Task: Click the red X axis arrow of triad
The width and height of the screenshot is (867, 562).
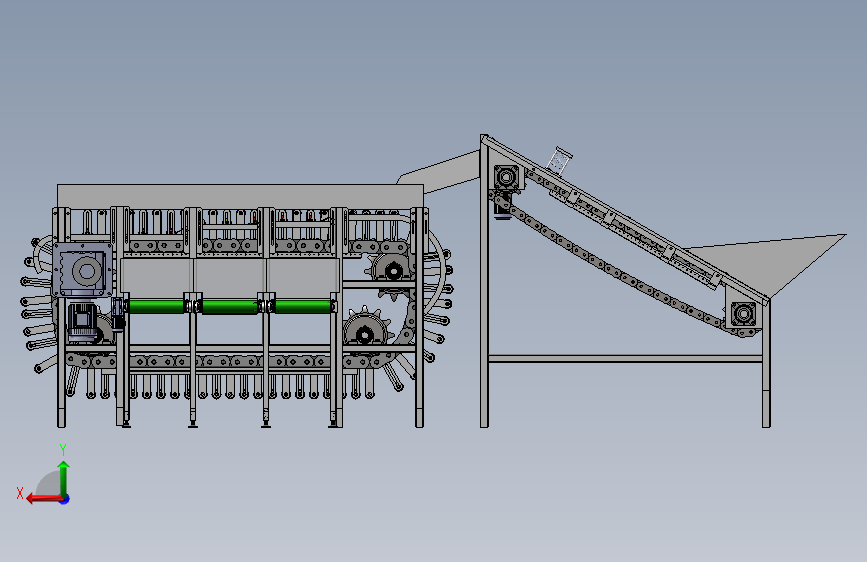Action: point(43,499)
